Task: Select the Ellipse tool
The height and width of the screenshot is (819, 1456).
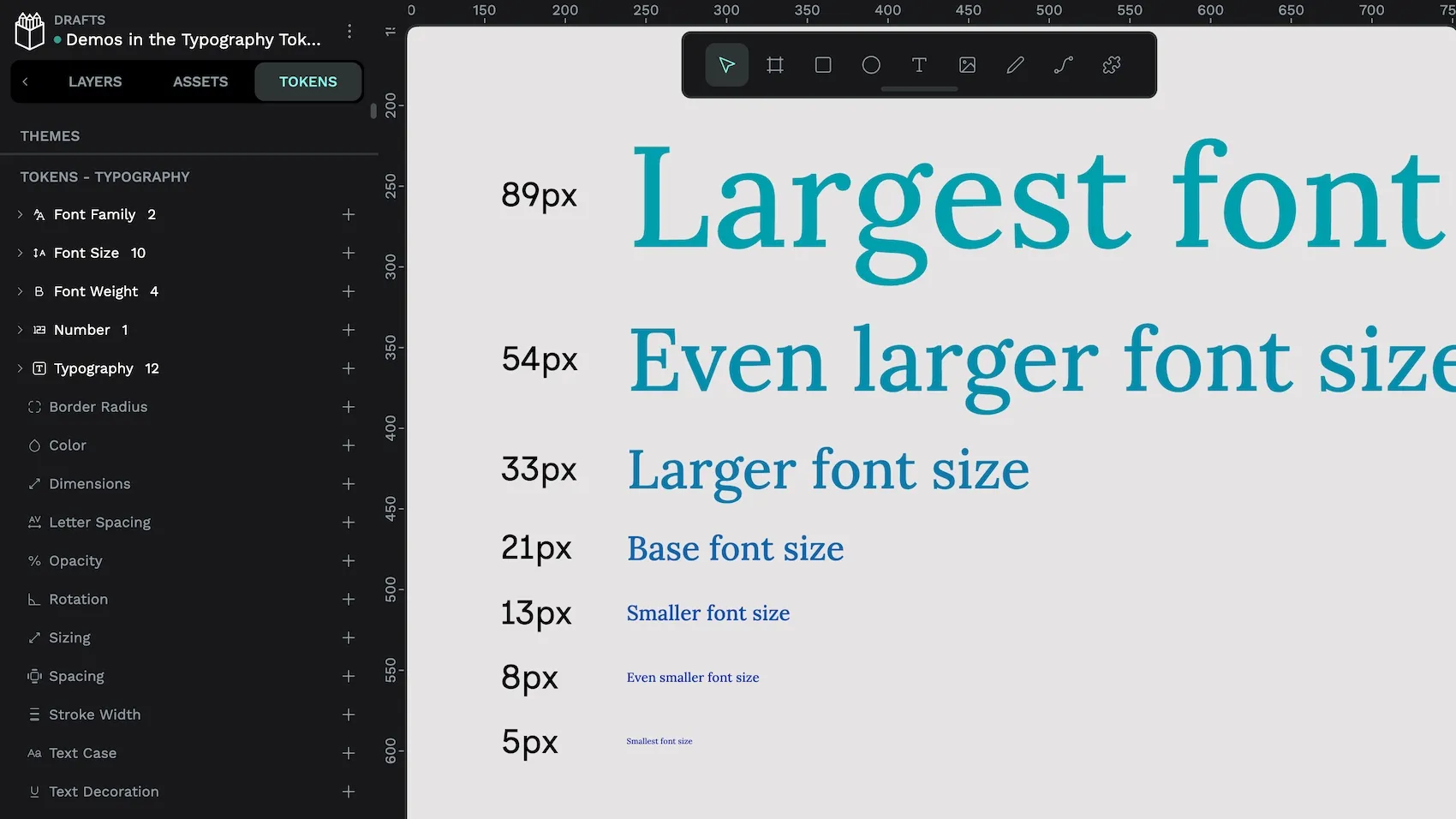Action: (870, 64)
